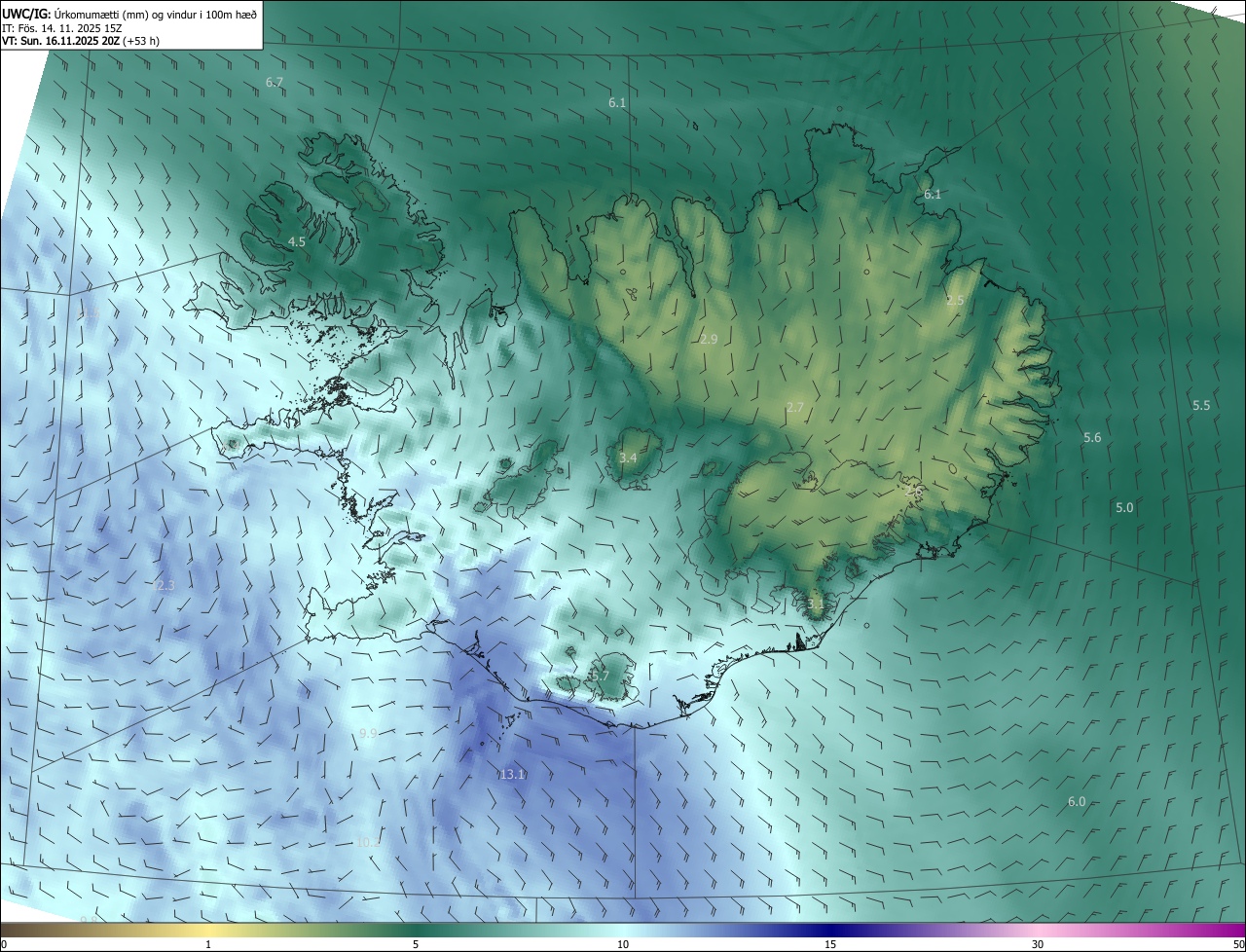
Task: Select the 6.0 value label
Action: 1077,801
